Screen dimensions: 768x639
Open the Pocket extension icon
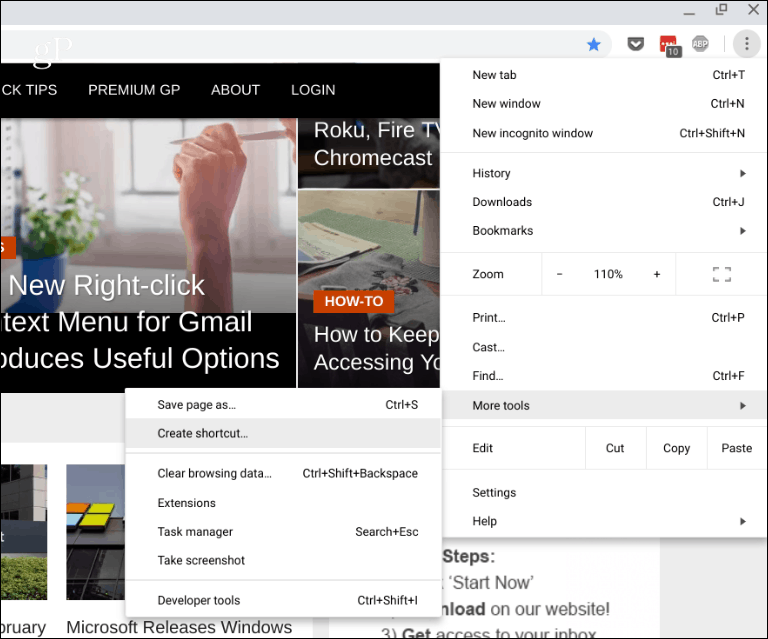635,45
